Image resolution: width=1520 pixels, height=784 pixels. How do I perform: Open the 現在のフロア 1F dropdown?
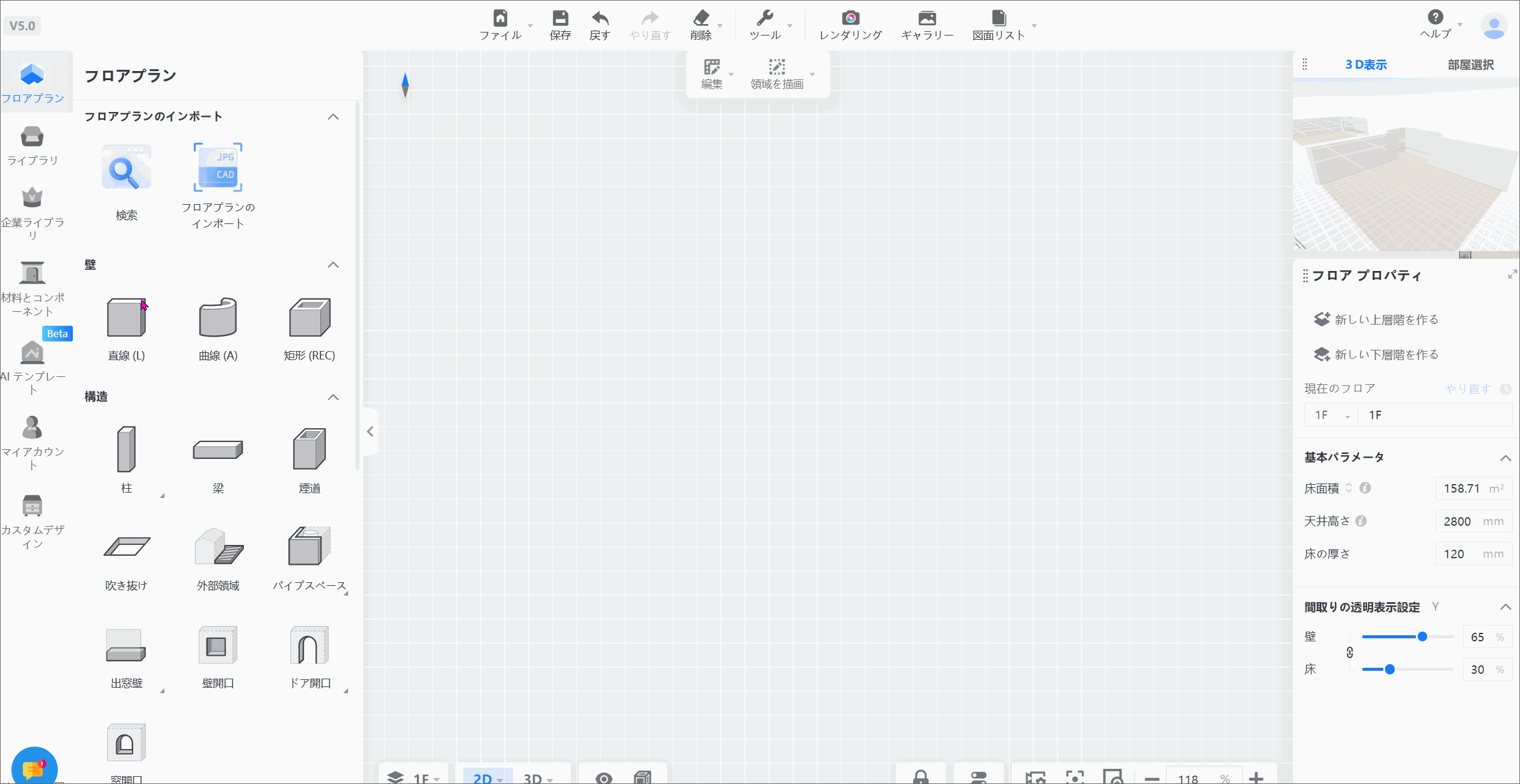coord(1332,415)
